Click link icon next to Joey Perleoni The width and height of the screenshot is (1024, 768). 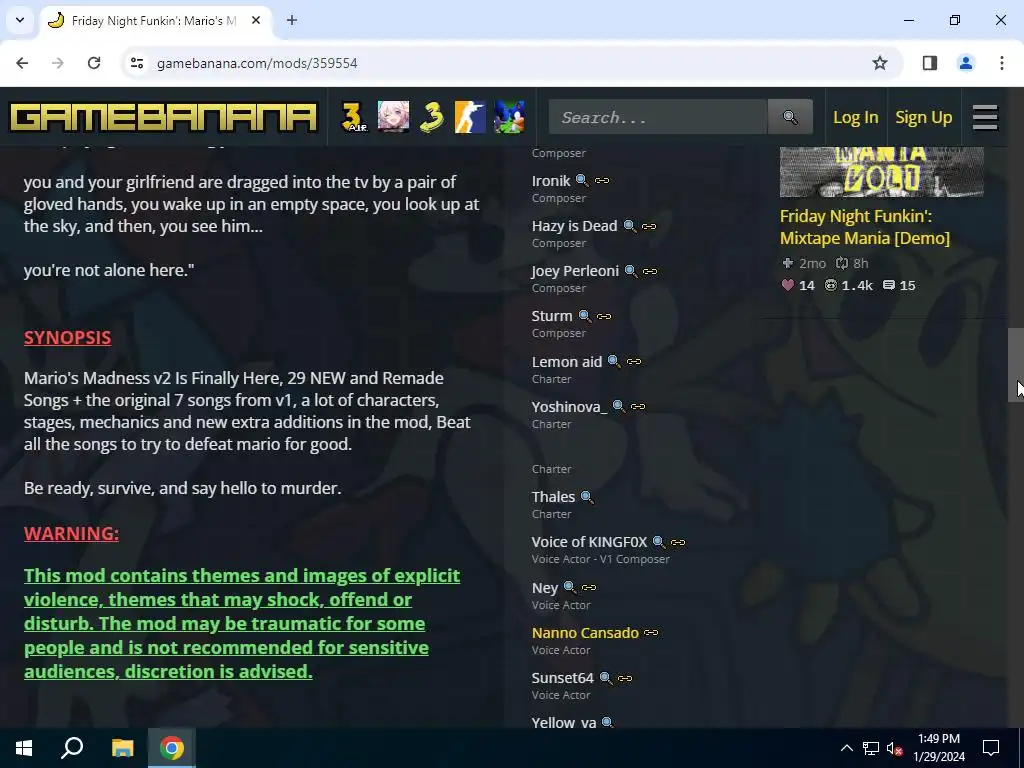[x=650, y=271]
